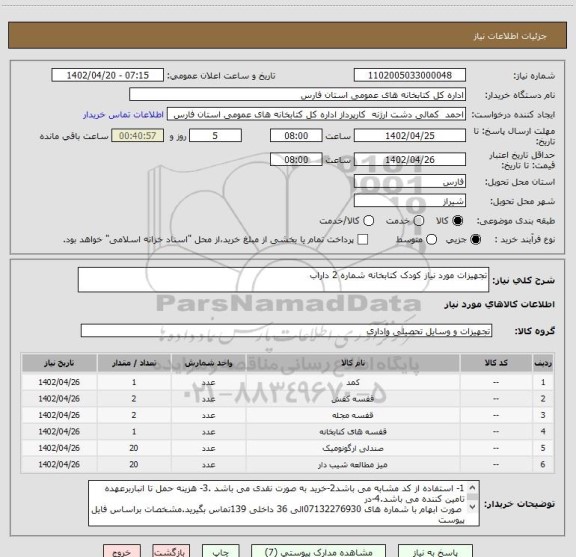Select the قفسه های کتابخانه item name
The image size is (576, 557).
[353, 432]
